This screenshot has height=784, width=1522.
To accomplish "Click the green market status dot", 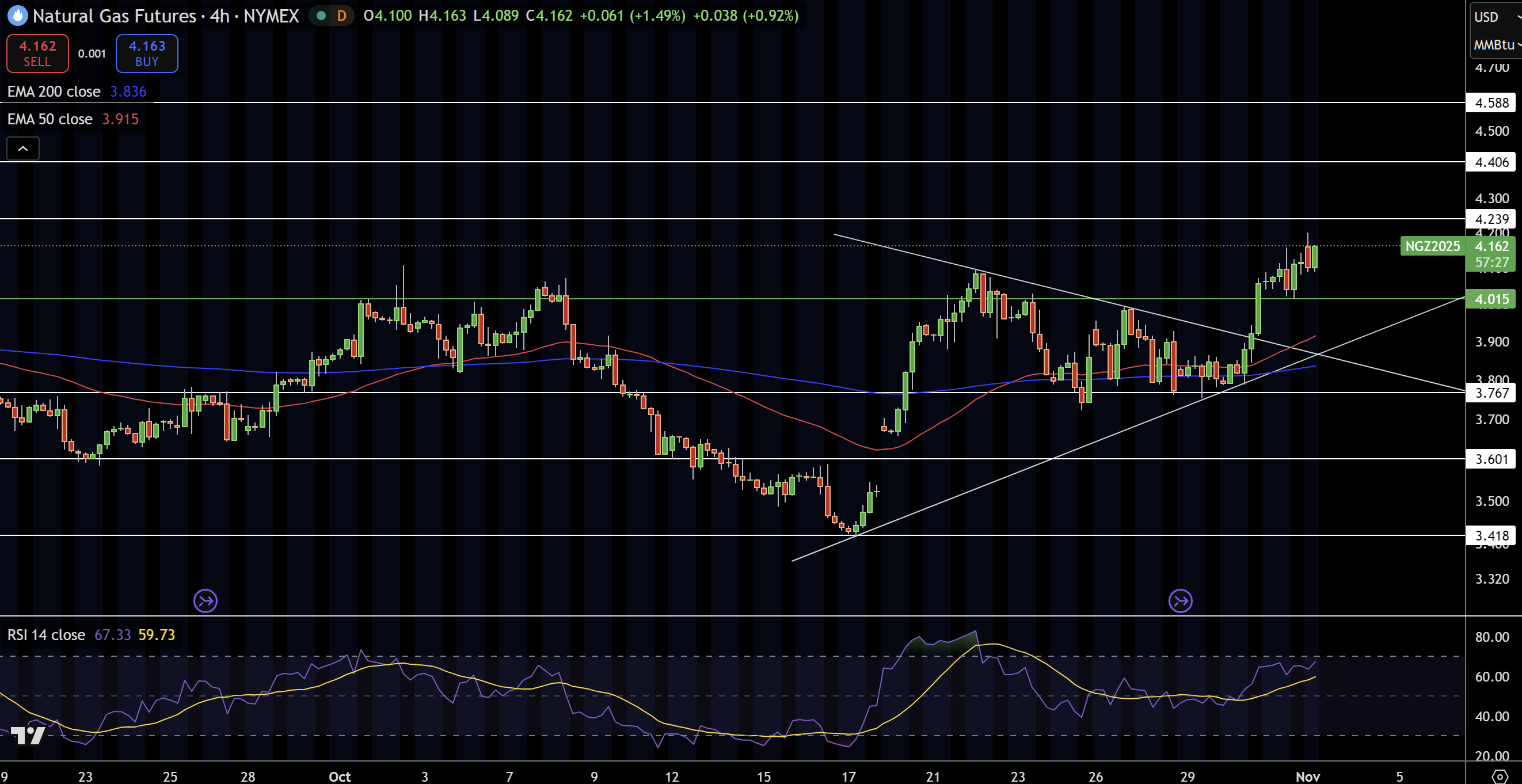I will click(321, 16).
